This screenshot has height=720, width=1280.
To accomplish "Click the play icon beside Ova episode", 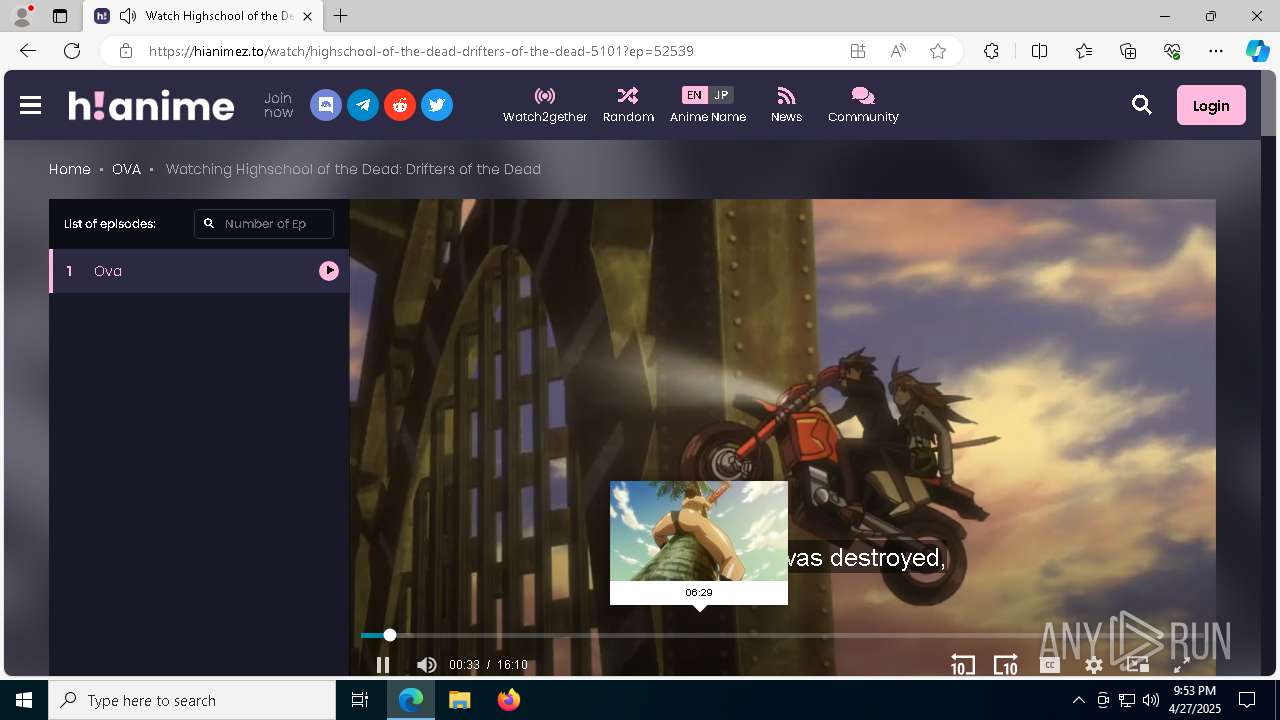I will (x=329, y=271).
